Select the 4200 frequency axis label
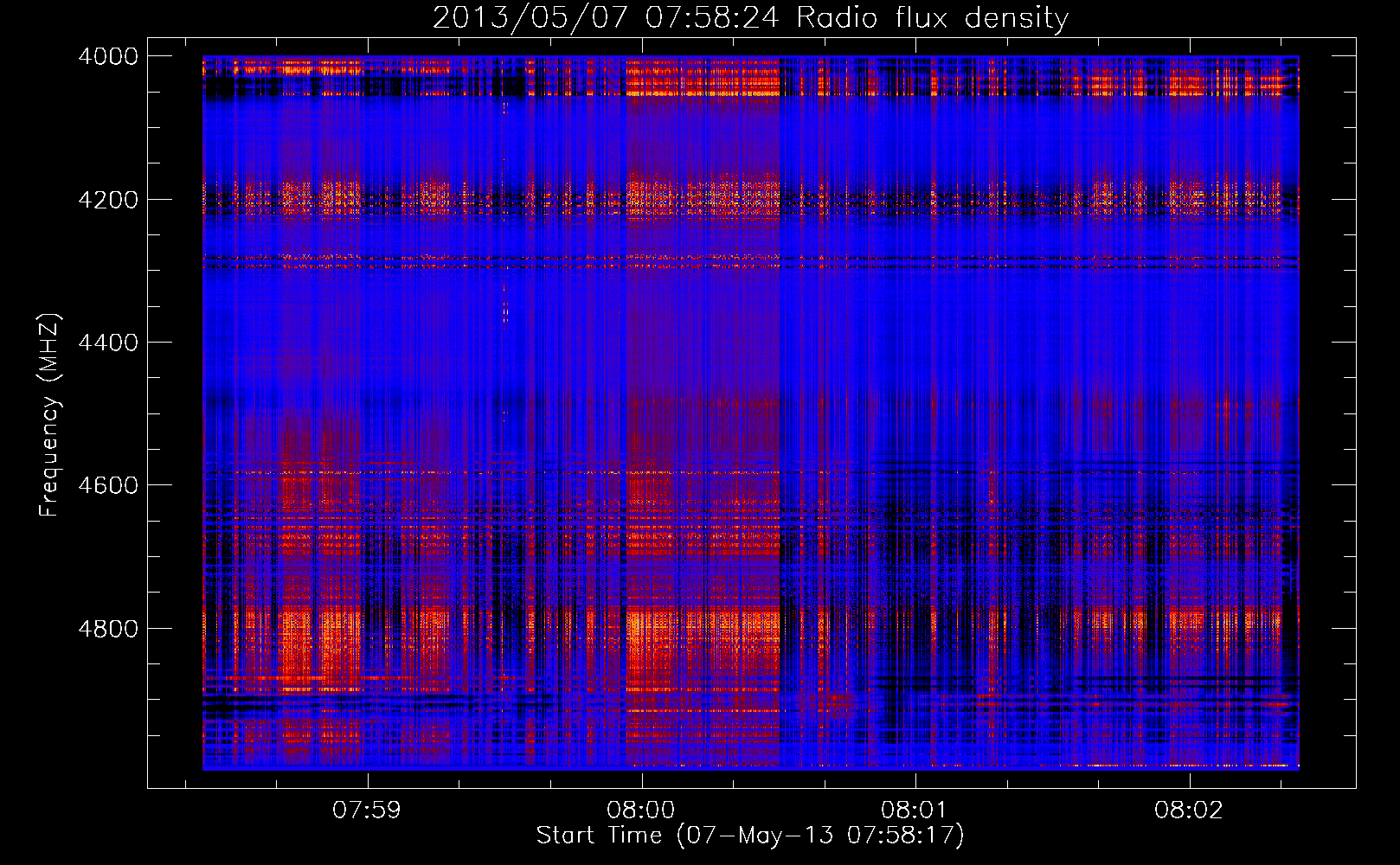This screenshot has width=1400, height=865. [108, 200]
